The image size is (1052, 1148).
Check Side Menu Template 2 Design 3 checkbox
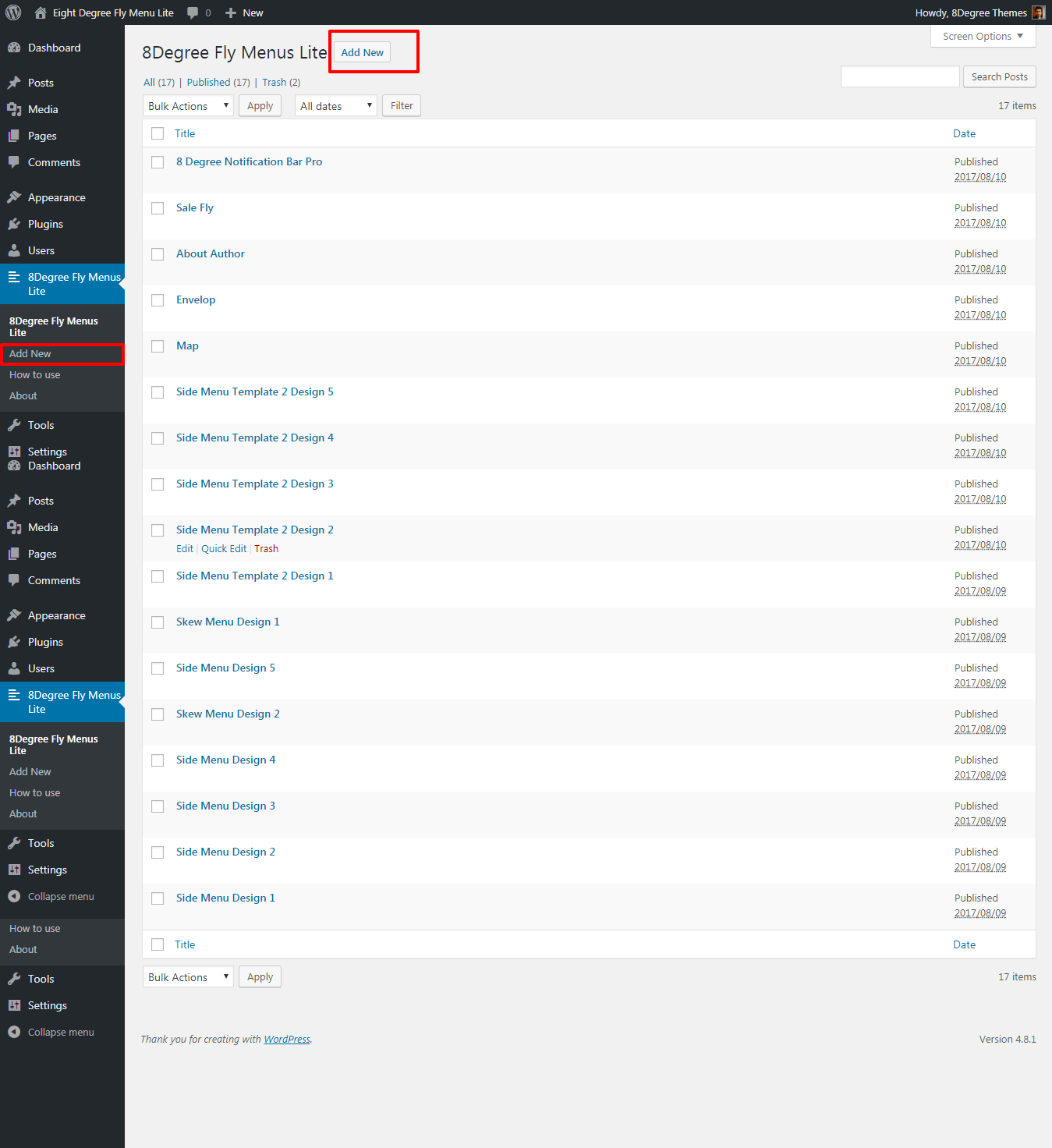(158, 484)
